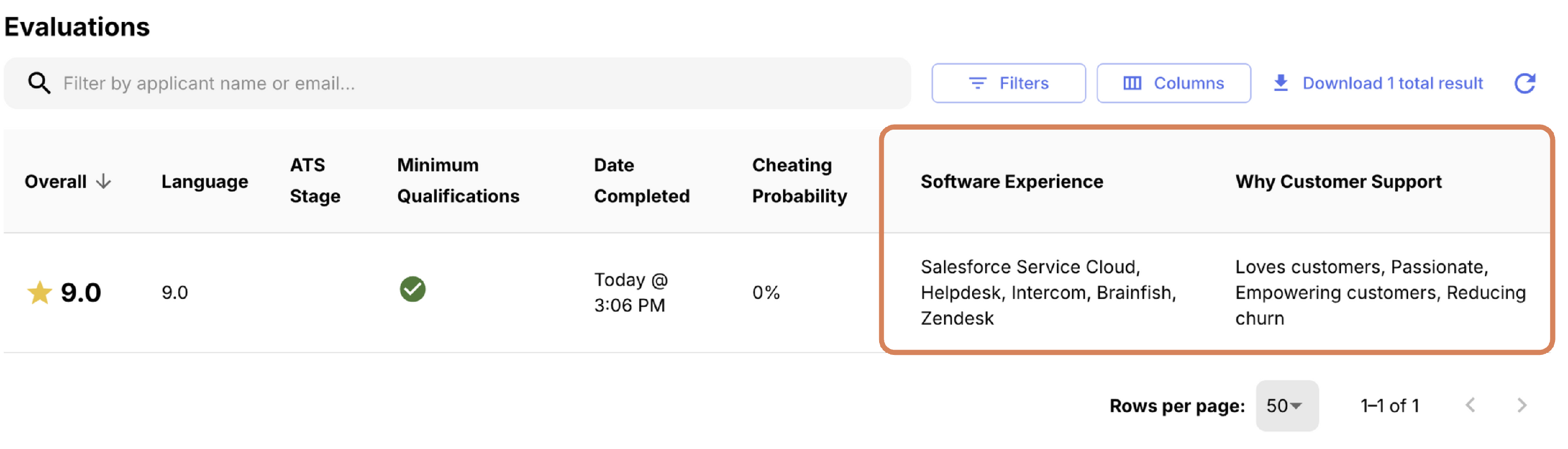Open the Columns chooser
This screenshot has width=1568, height=449.
click(x=1173, y=83)
